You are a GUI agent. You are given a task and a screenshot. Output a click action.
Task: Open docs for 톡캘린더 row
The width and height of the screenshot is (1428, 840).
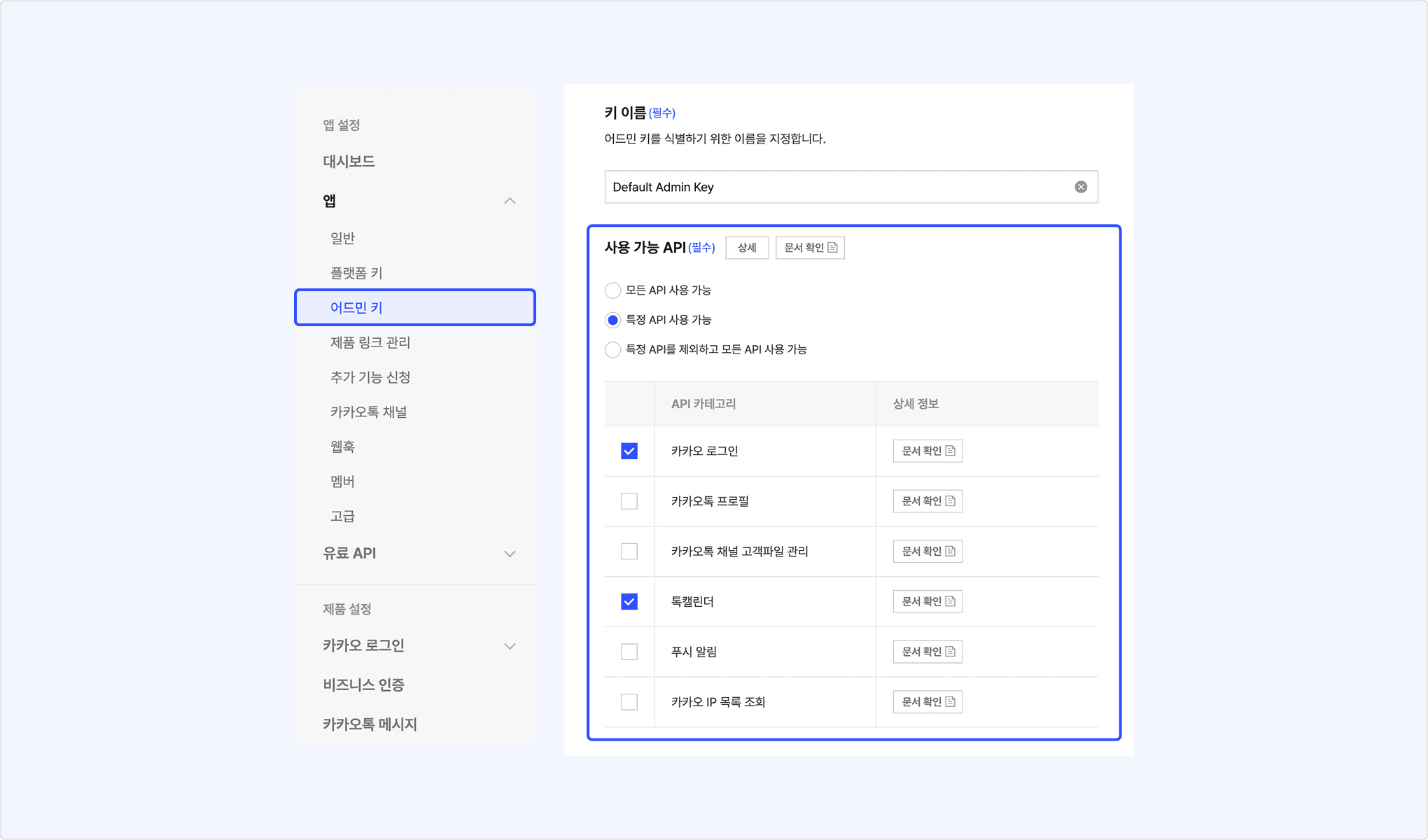927,601
